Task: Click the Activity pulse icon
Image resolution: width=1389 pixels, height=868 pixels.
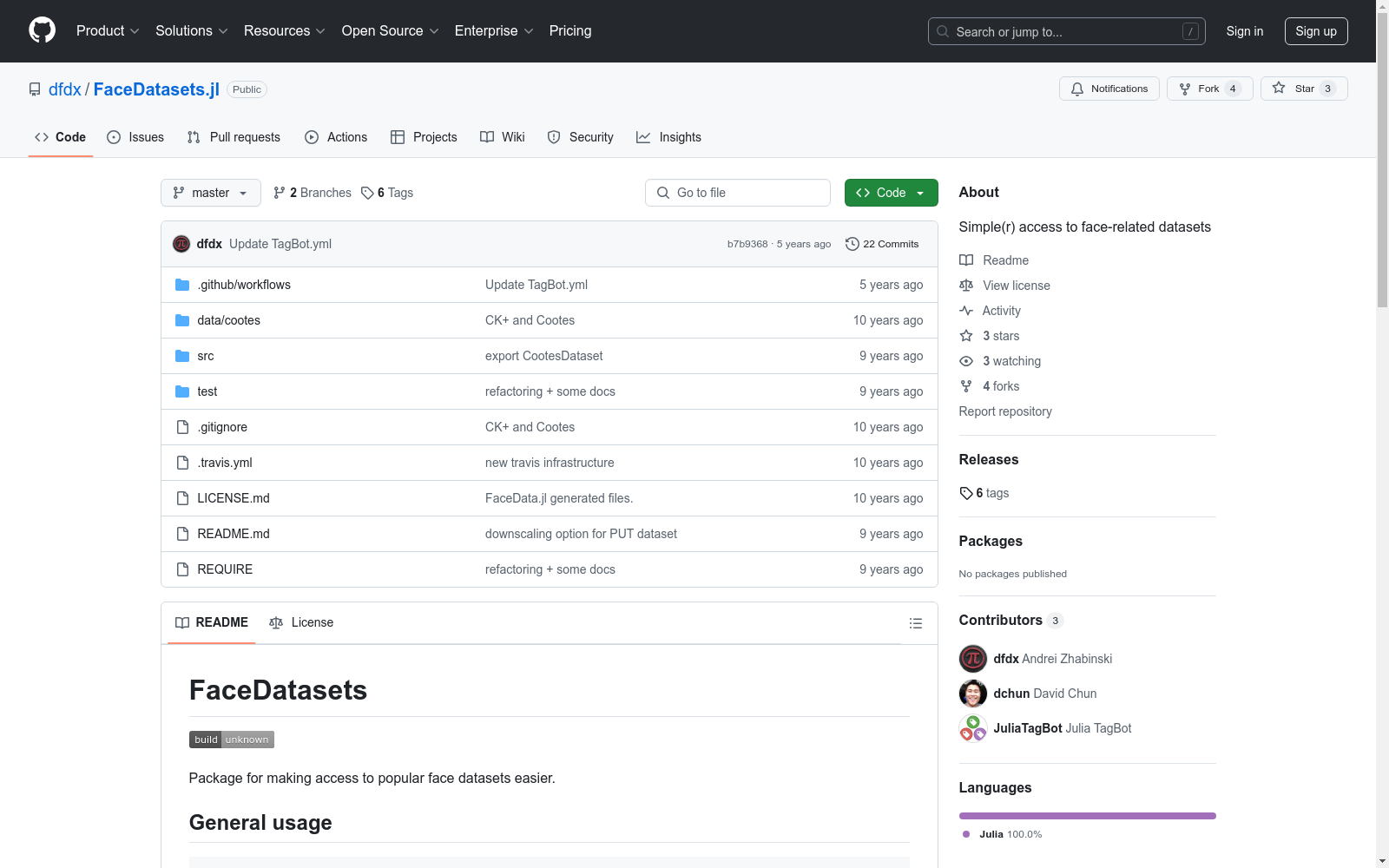Action: coord(966,311)
